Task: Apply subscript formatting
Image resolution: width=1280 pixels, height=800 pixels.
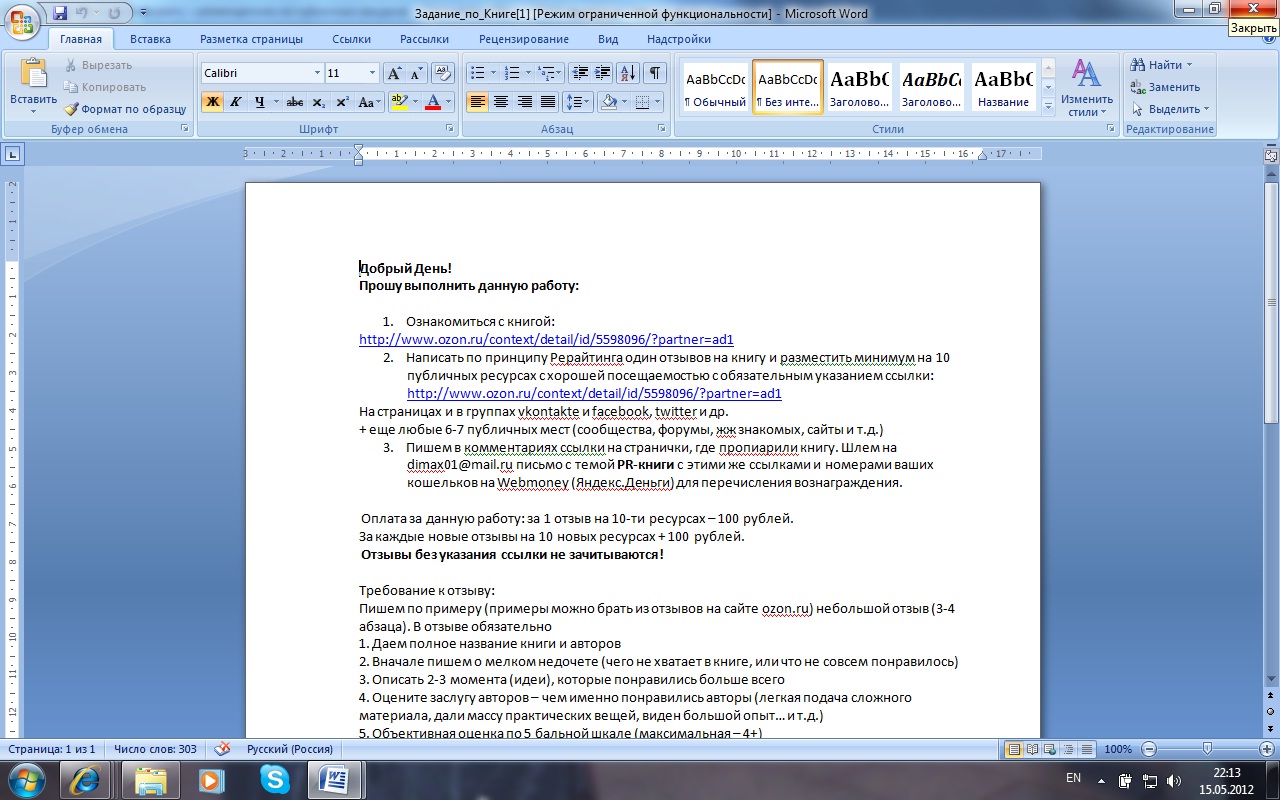Action: pyautogui.click(x=319, y=102)
